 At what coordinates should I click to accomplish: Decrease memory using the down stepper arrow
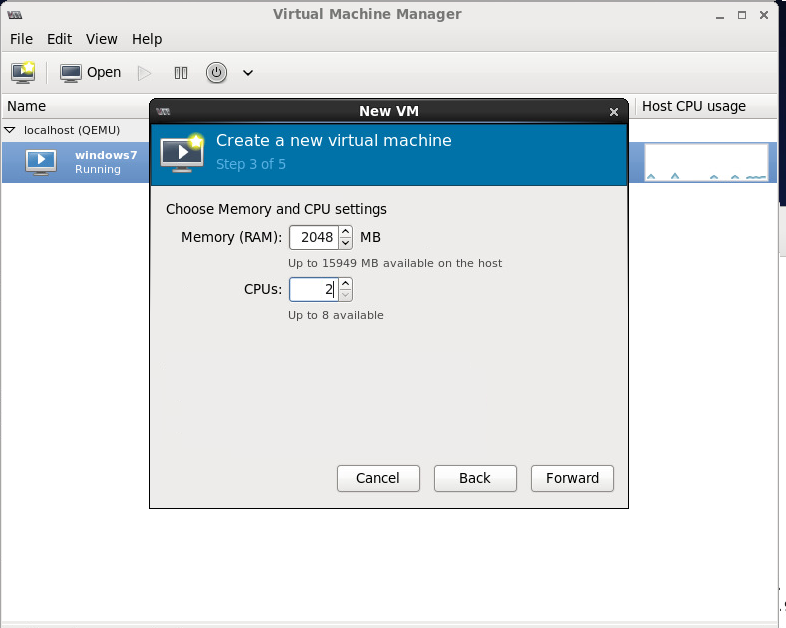tap(345, 243)
